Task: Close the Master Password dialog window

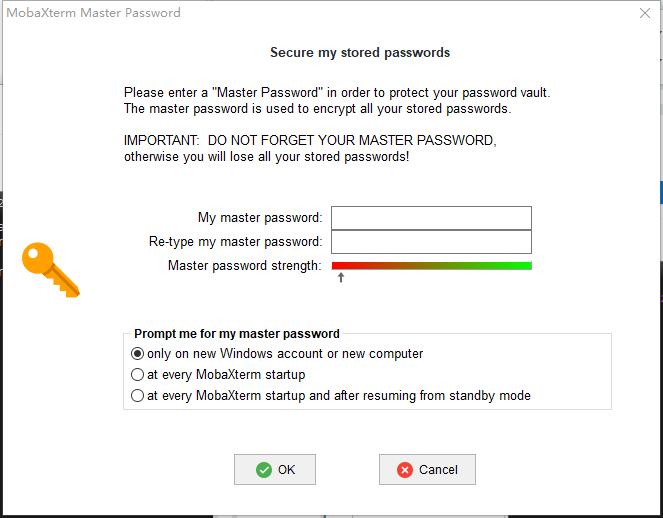Action: pyautogui.click(x=645, y=13)
